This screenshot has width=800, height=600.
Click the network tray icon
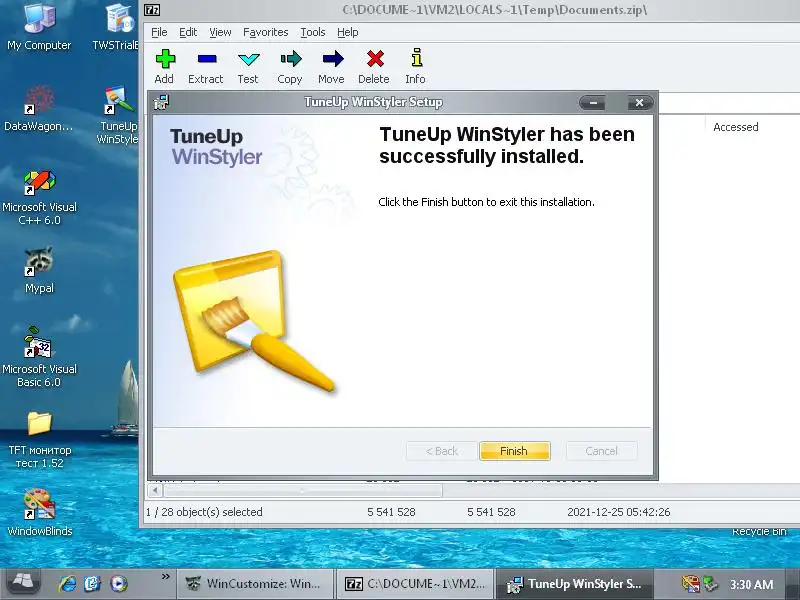pos(710,584)
